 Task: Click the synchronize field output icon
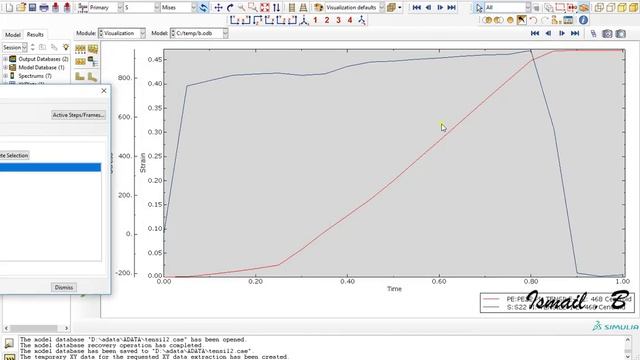[x=203, y=7]
